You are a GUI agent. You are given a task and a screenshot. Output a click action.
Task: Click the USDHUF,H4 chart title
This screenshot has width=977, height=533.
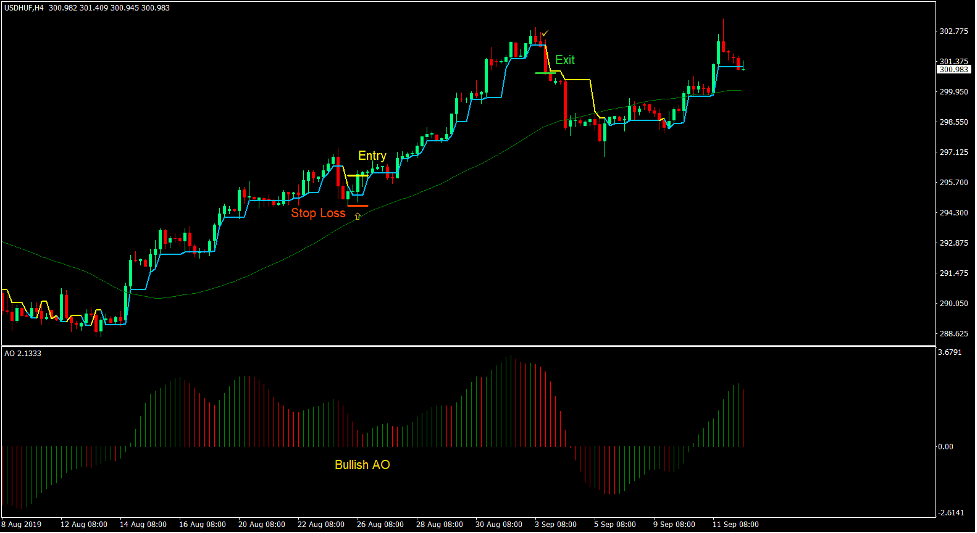(x=23, y=9)
